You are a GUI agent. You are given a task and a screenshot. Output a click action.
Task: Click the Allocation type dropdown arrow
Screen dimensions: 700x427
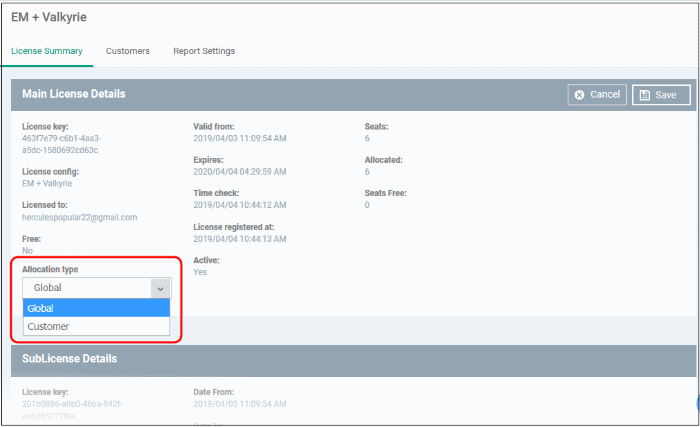[x=160, y=289]
